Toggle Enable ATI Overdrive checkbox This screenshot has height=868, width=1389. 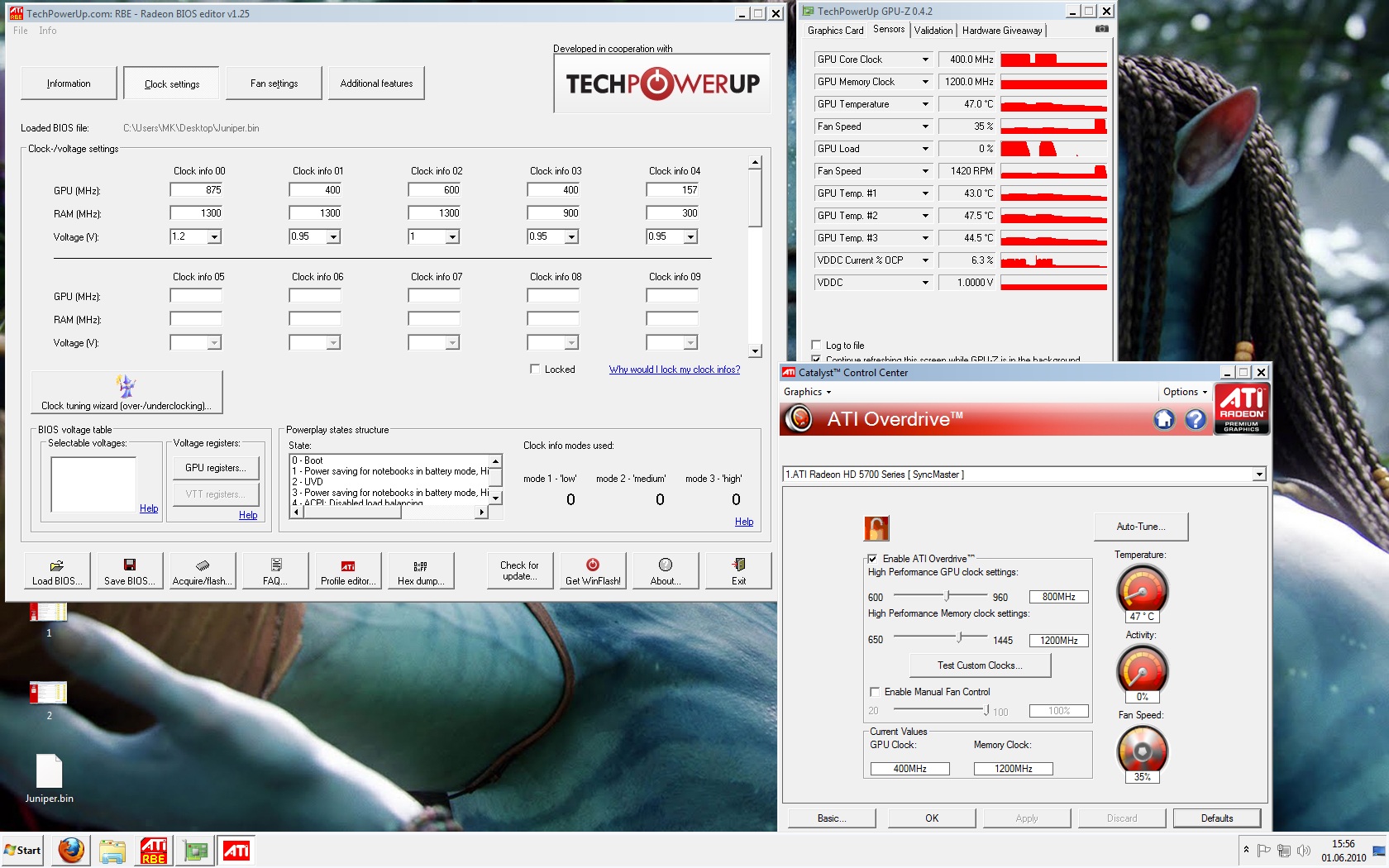point(872,559)
